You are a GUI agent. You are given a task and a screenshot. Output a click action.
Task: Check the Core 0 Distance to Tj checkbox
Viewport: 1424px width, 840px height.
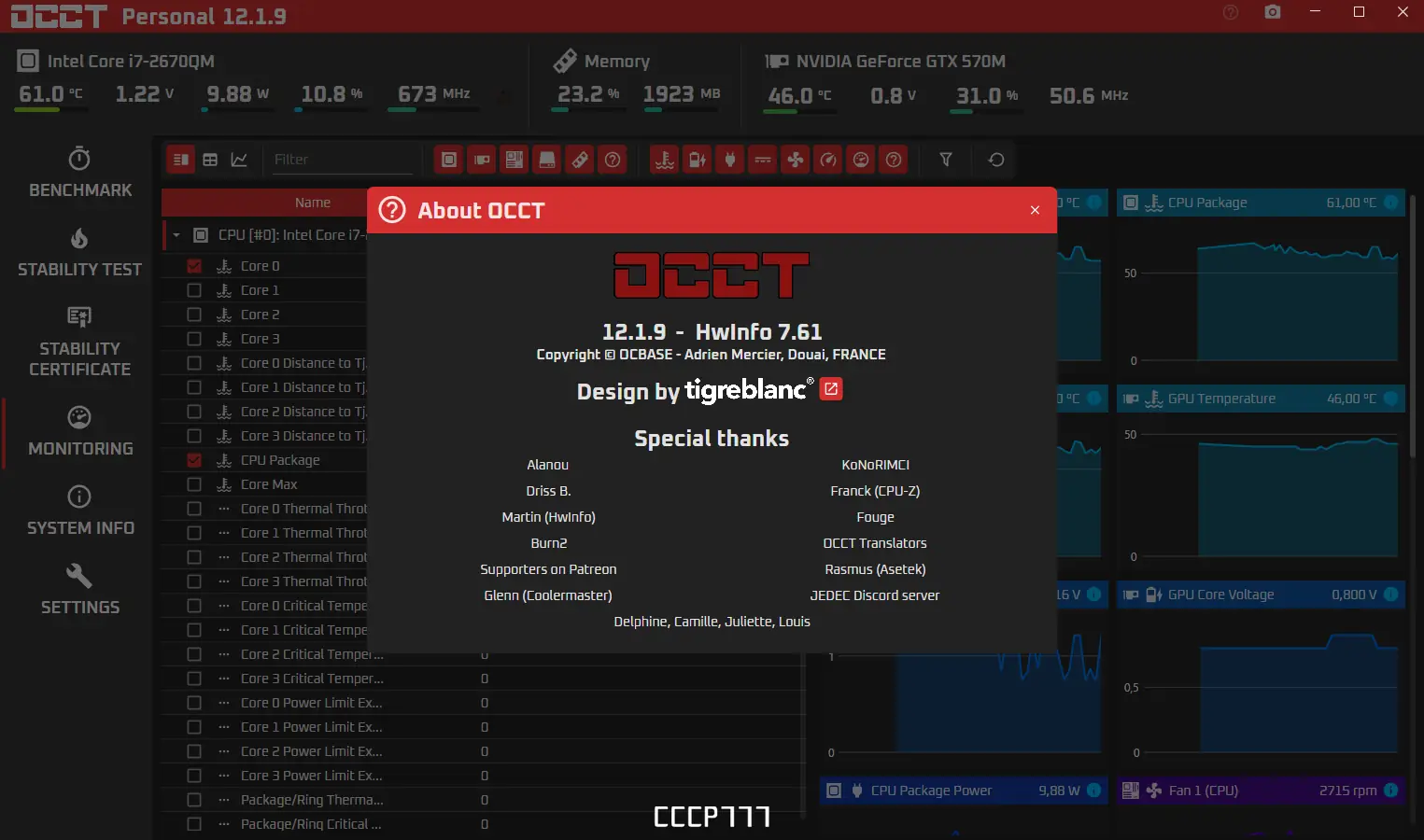pyautogui.click(x=194, y=363)
